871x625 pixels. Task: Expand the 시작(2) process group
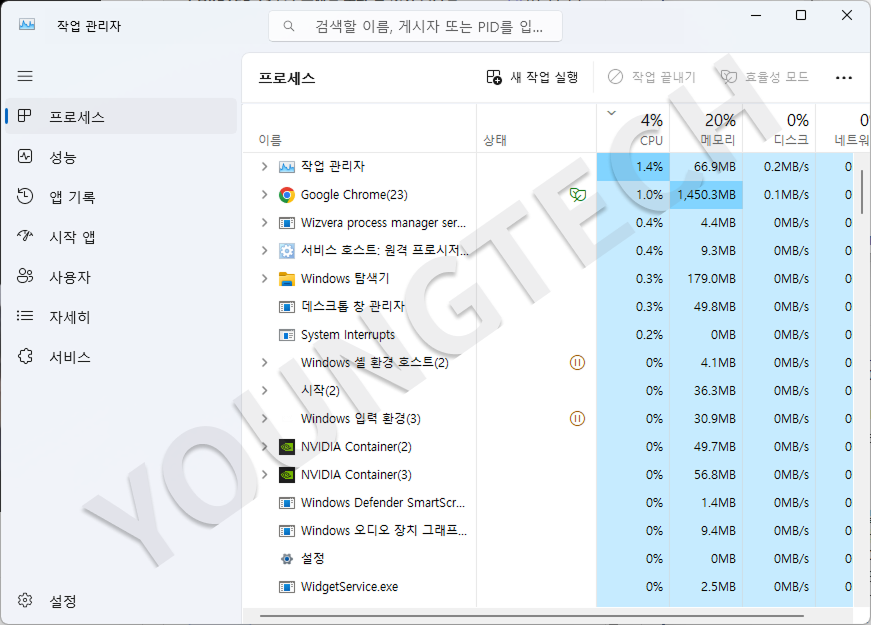[x=264, y=391]
